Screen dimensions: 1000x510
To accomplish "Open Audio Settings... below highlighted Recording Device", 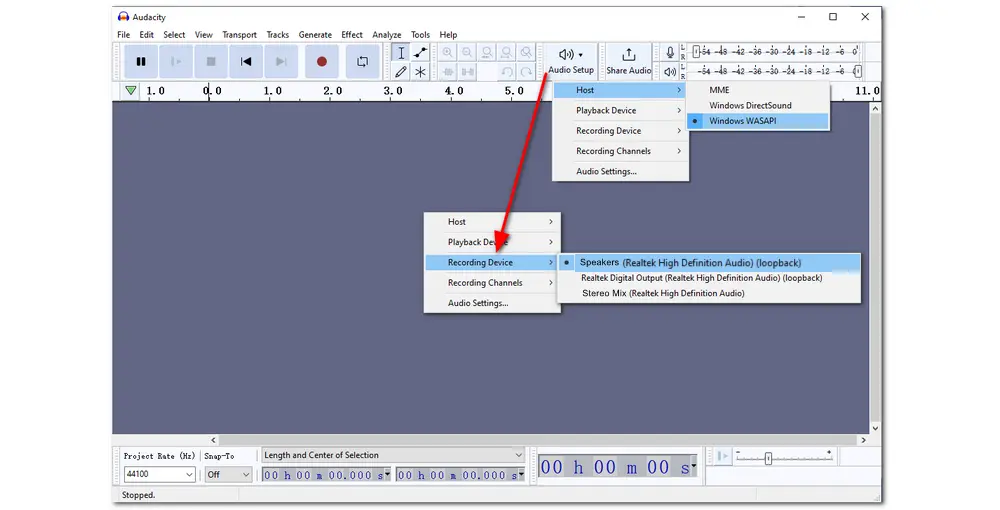I will point(492,303).
